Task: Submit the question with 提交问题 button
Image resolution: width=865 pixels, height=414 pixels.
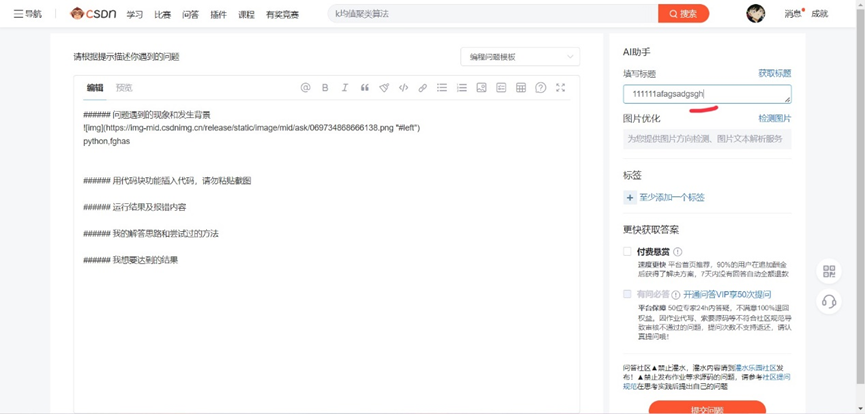Action: [x=707, y=408]
